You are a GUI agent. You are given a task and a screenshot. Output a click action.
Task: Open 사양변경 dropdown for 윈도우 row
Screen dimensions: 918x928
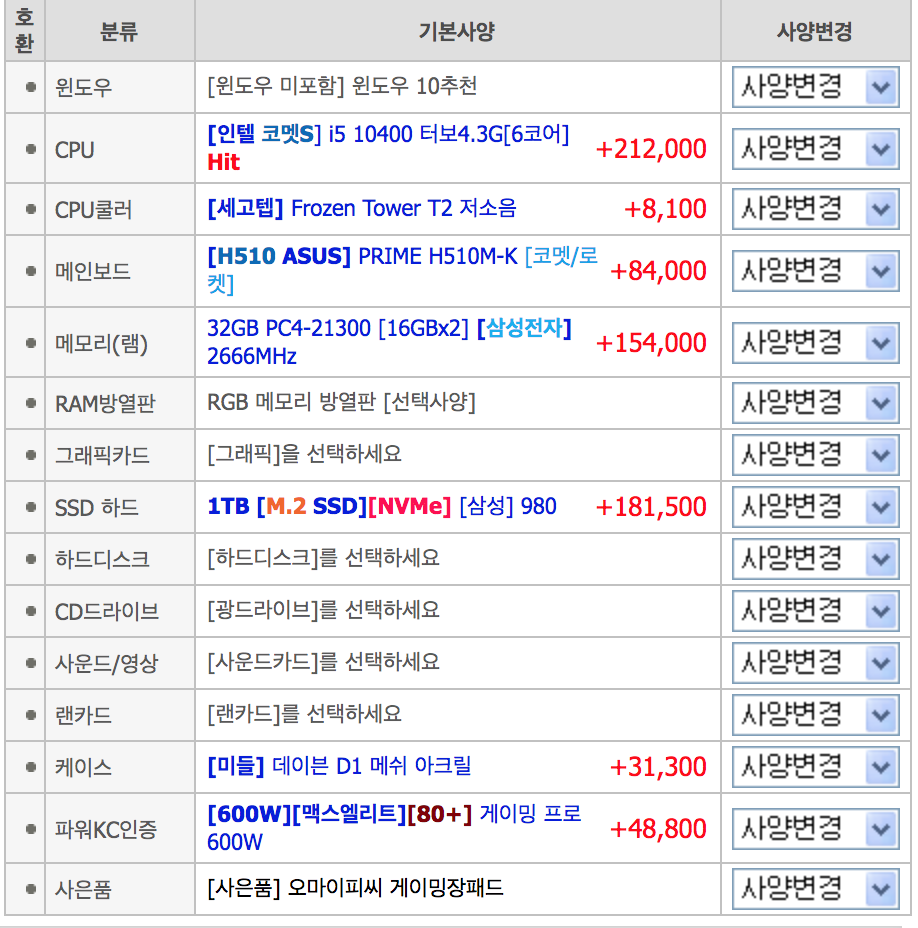point(816,87)
